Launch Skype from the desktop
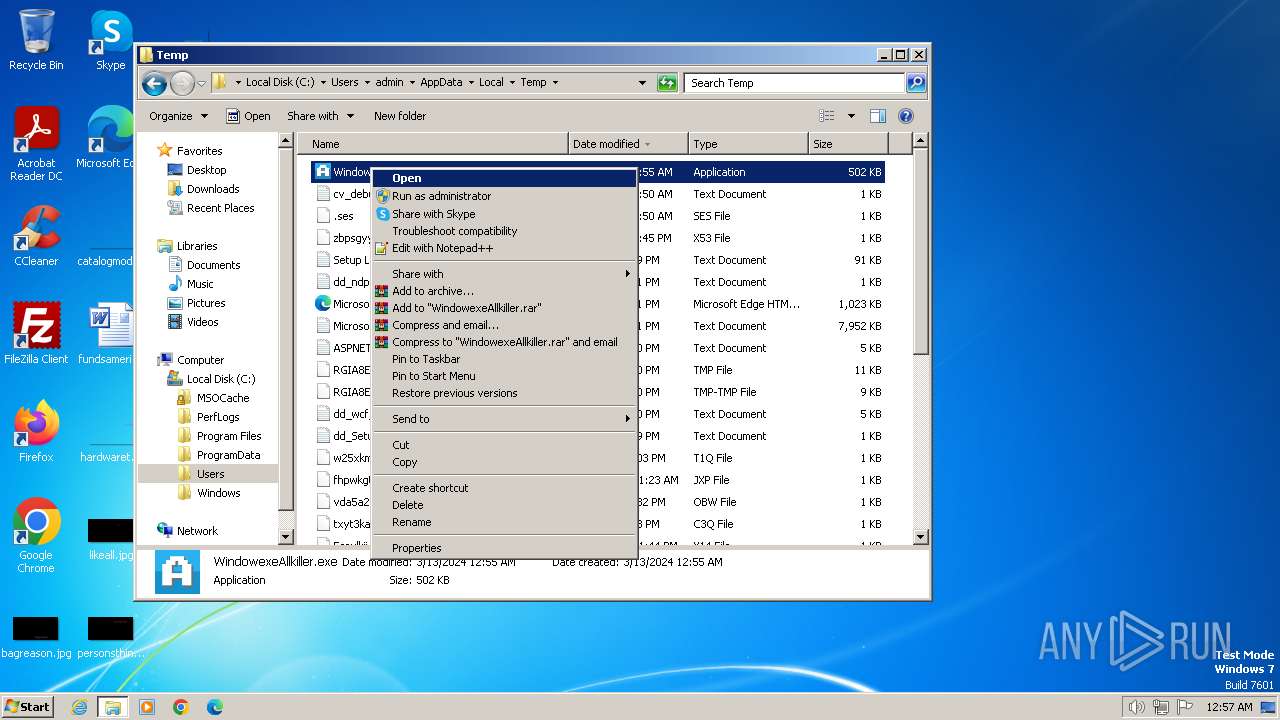 coord(110,40)
